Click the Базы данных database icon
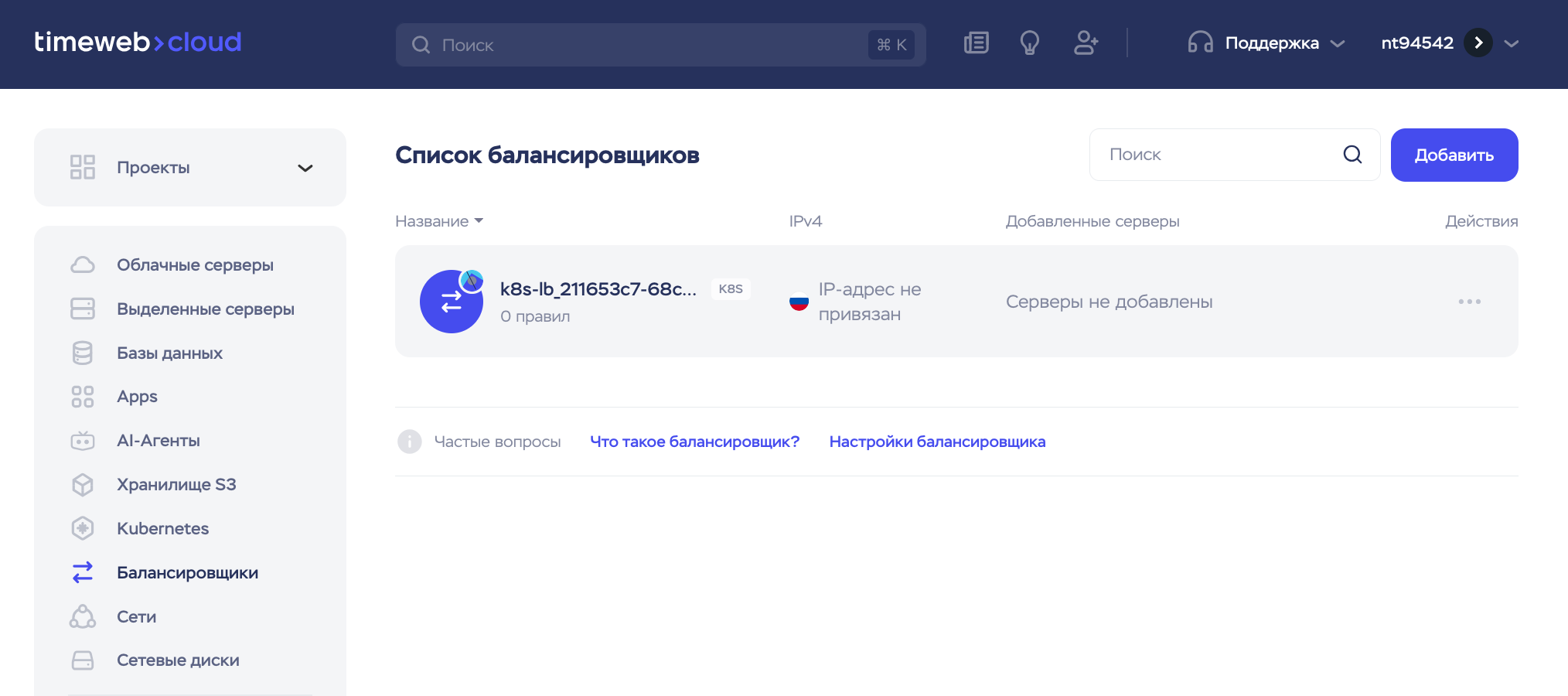1568x696 pixels. tap(83, 353)
